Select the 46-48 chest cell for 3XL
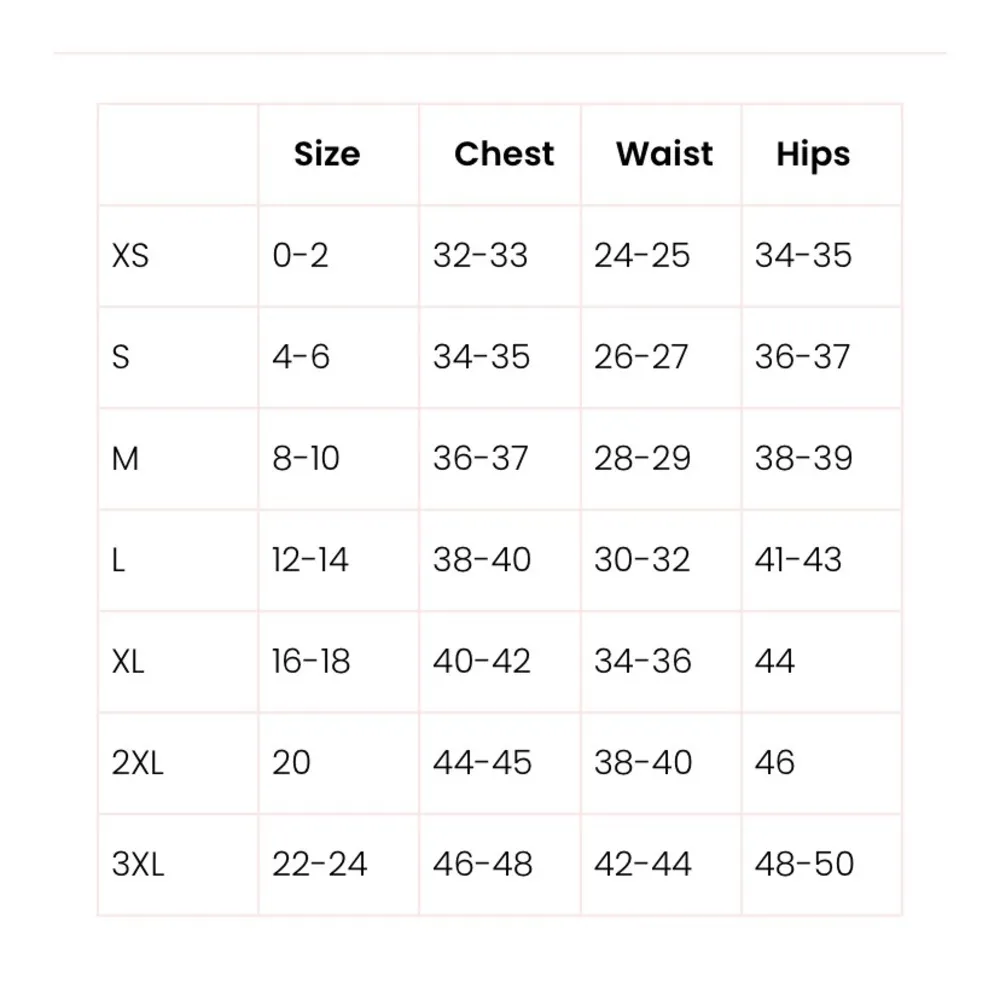Viewport: 1000px width, 1000px height. point(482,865)
